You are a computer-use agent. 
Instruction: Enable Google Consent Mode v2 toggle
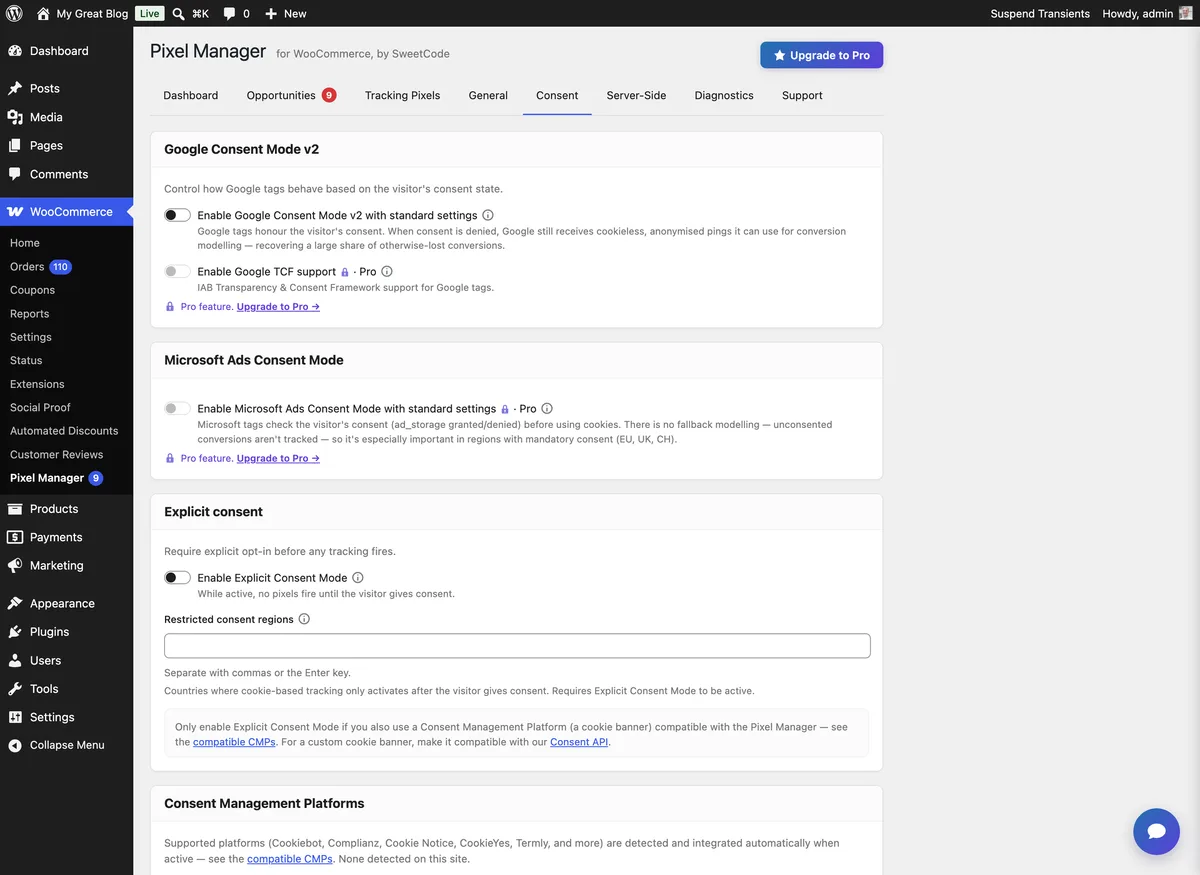177,215
